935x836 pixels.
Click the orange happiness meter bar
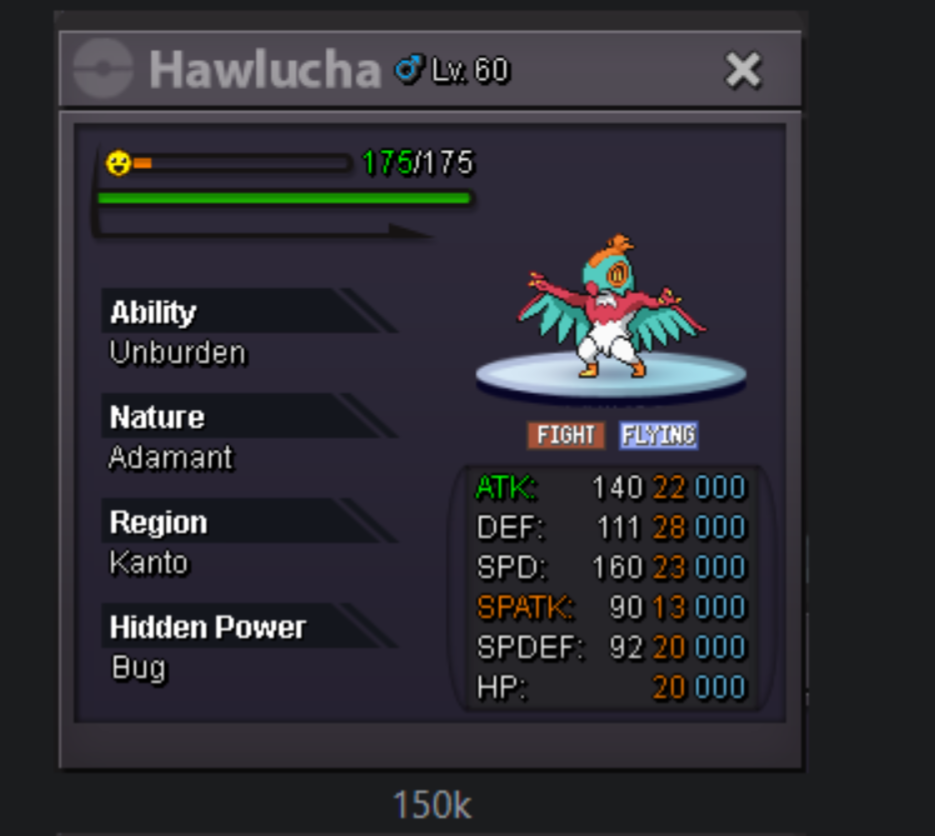242,163
